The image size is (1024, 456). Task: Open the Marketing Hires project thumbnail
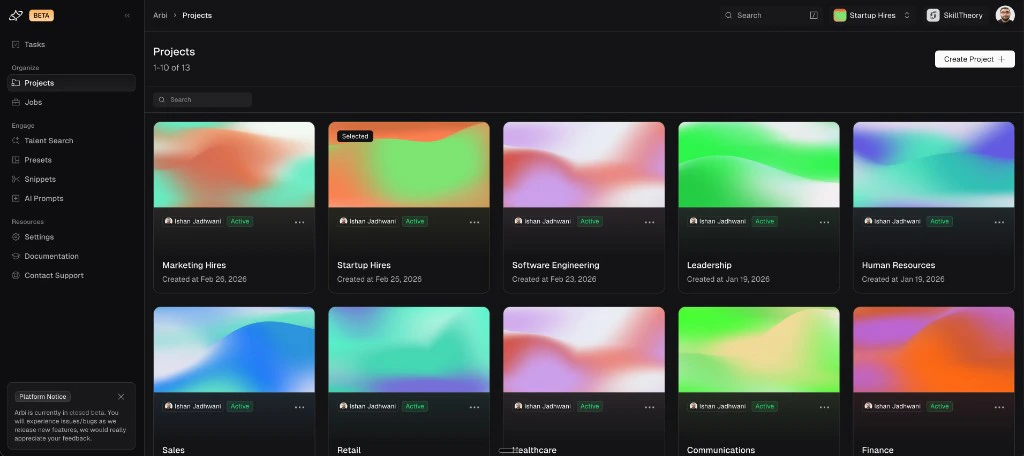tap(234, 165)
